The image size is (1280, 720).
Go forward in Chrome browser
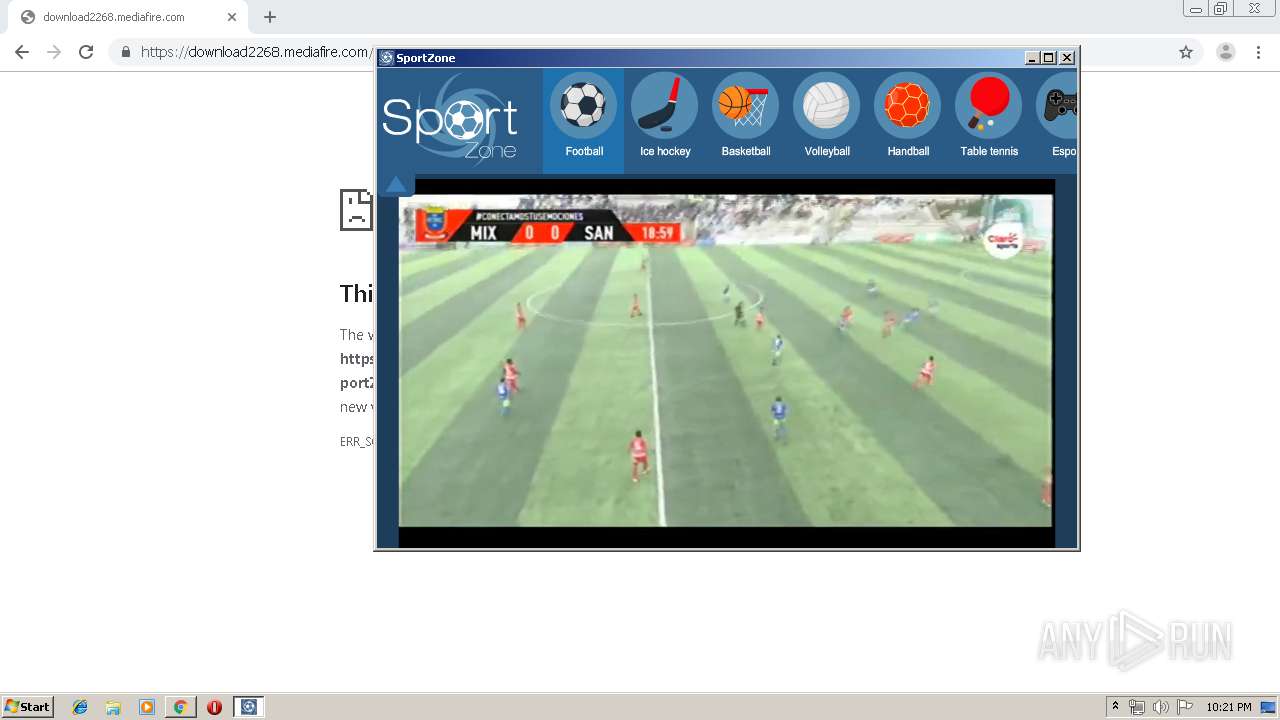click(54, 52)
